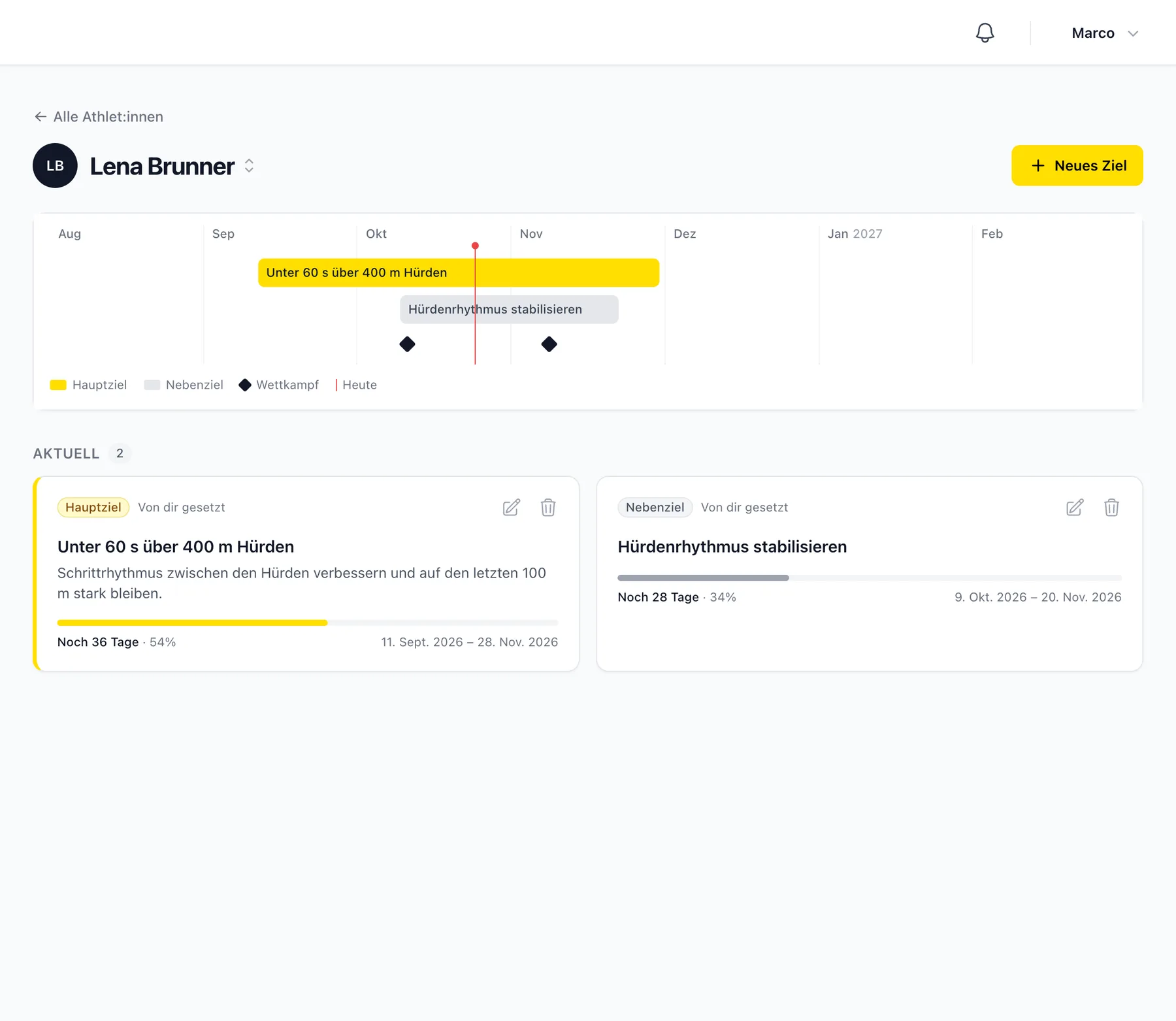Click the Hauptziel yellow legend swatch
The height and width of the screenshot is (1021, 1176).
[x=58, y=385]
